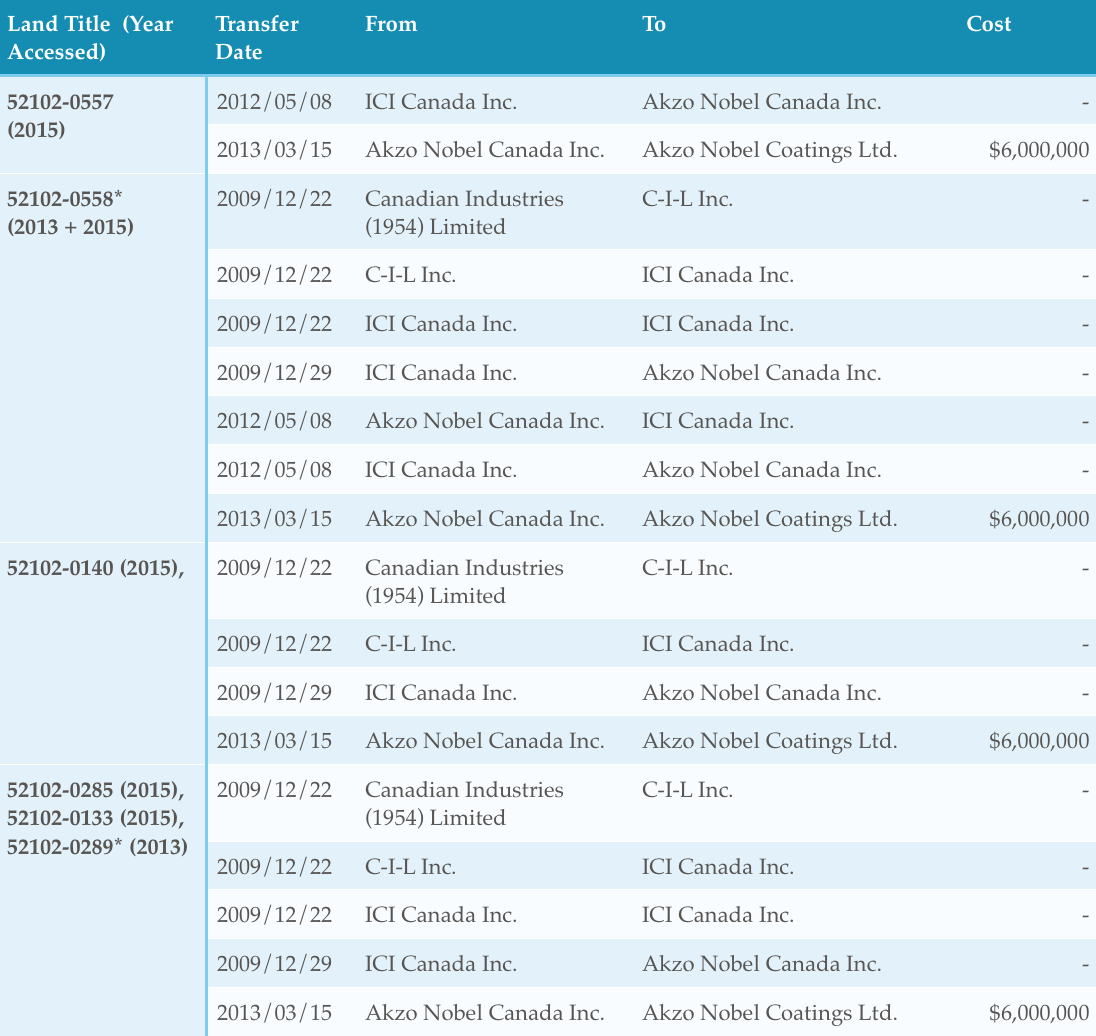Click 'ICI Canada Inc.' sender on 52102-0285's 2009/12/29 row
1096x1036 pixels.
click(440, 965)
